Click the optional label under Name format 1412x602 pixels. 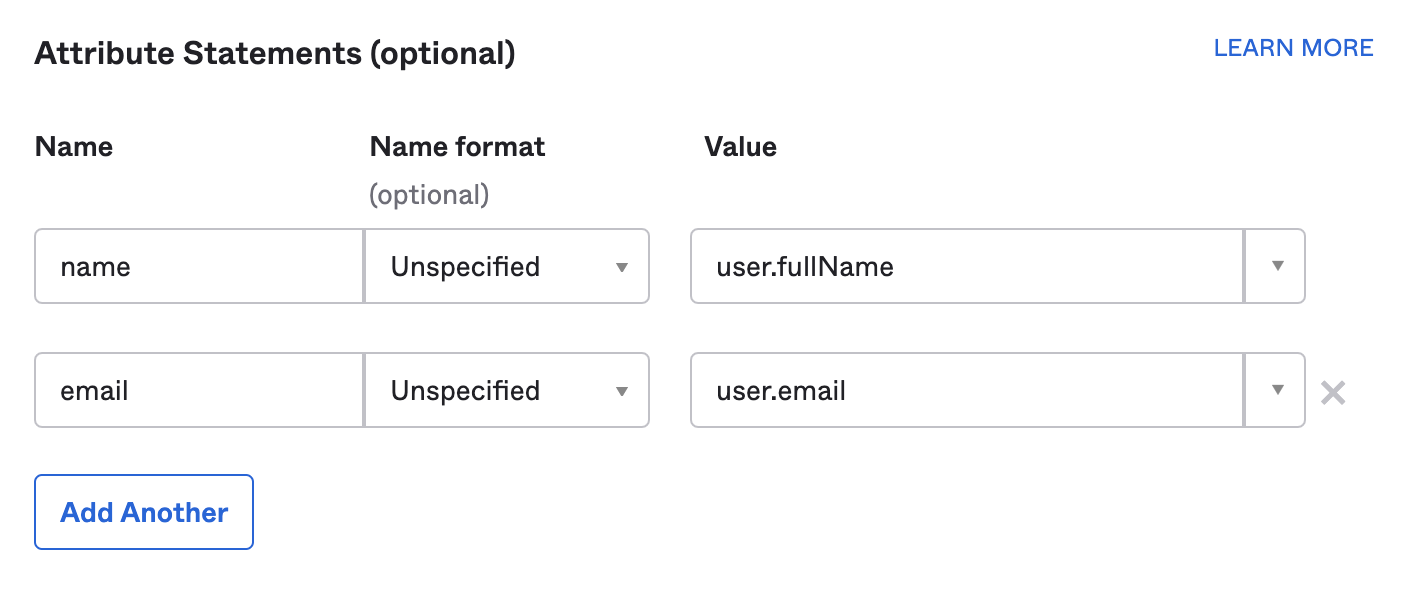(429, 194)
